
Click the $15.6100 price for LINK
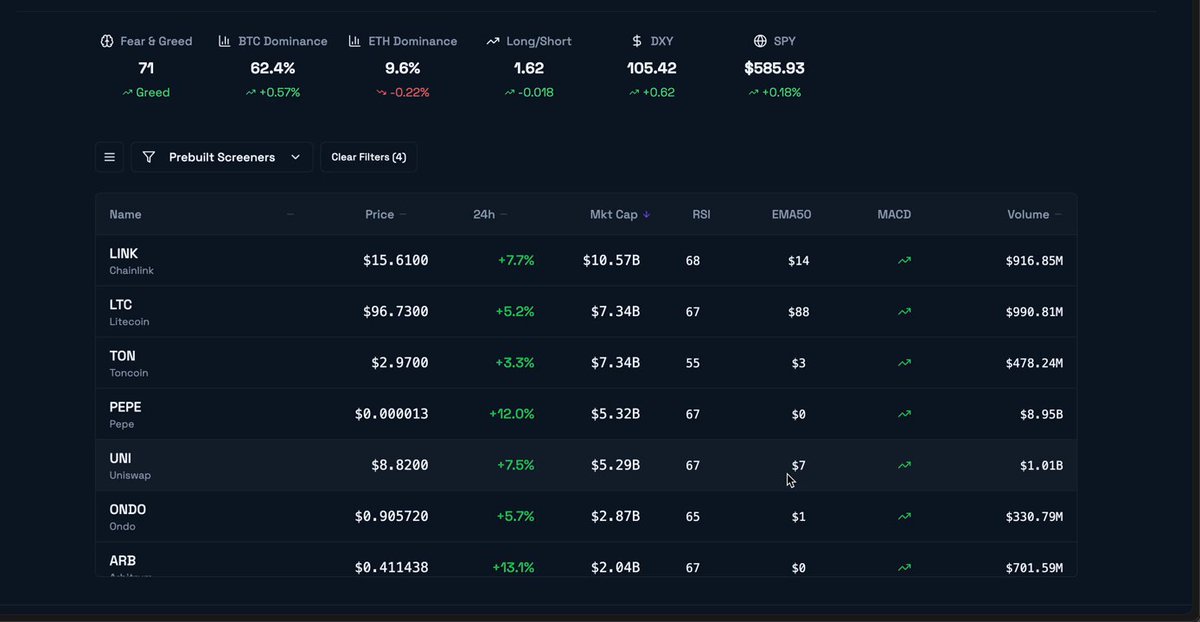396,260
